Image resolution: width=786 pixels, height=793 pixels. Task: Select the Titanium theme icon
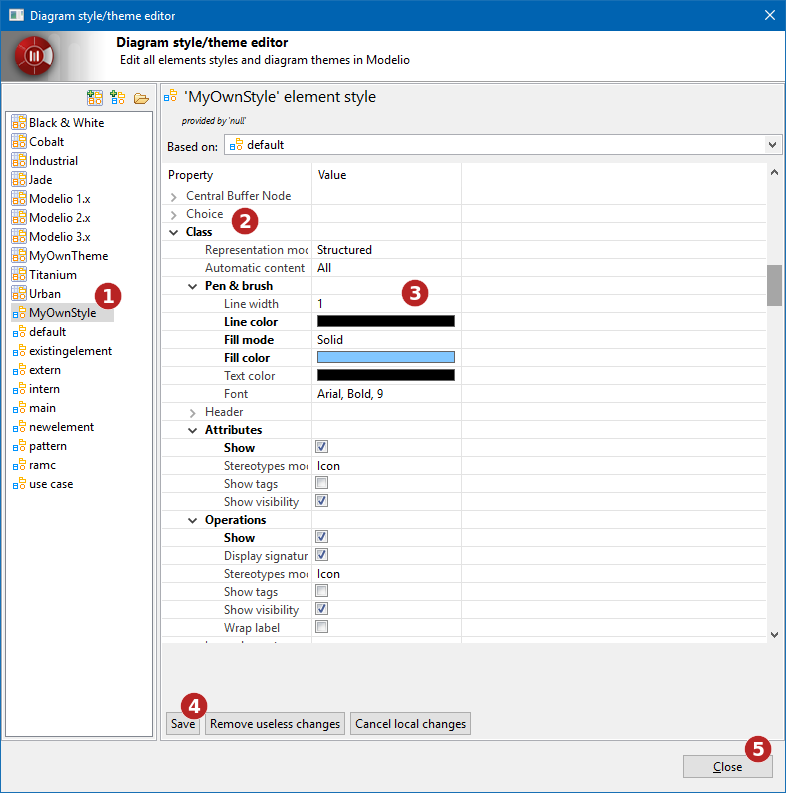click(18, 275)
